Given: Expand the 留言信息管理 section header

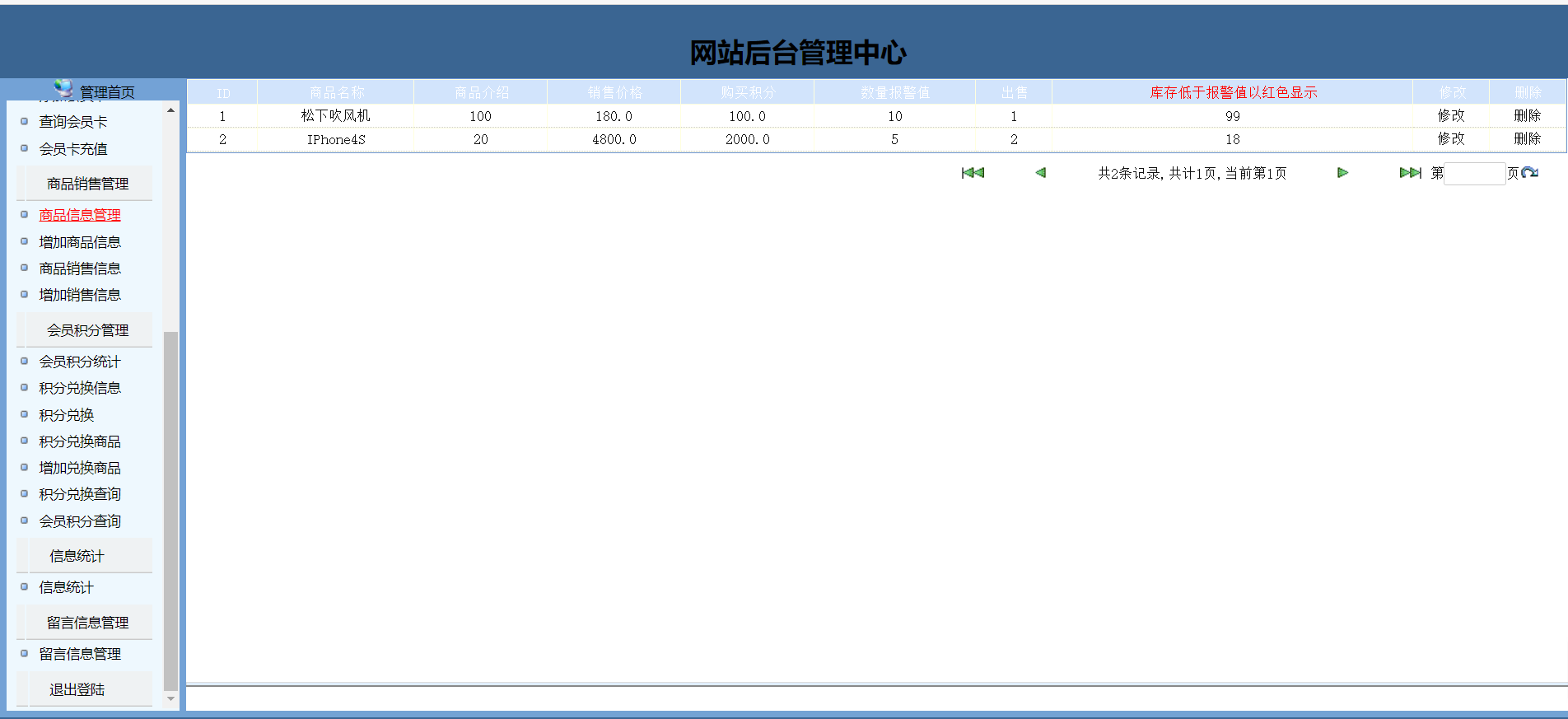Looking at the screenshot, I should pos(87,623).
